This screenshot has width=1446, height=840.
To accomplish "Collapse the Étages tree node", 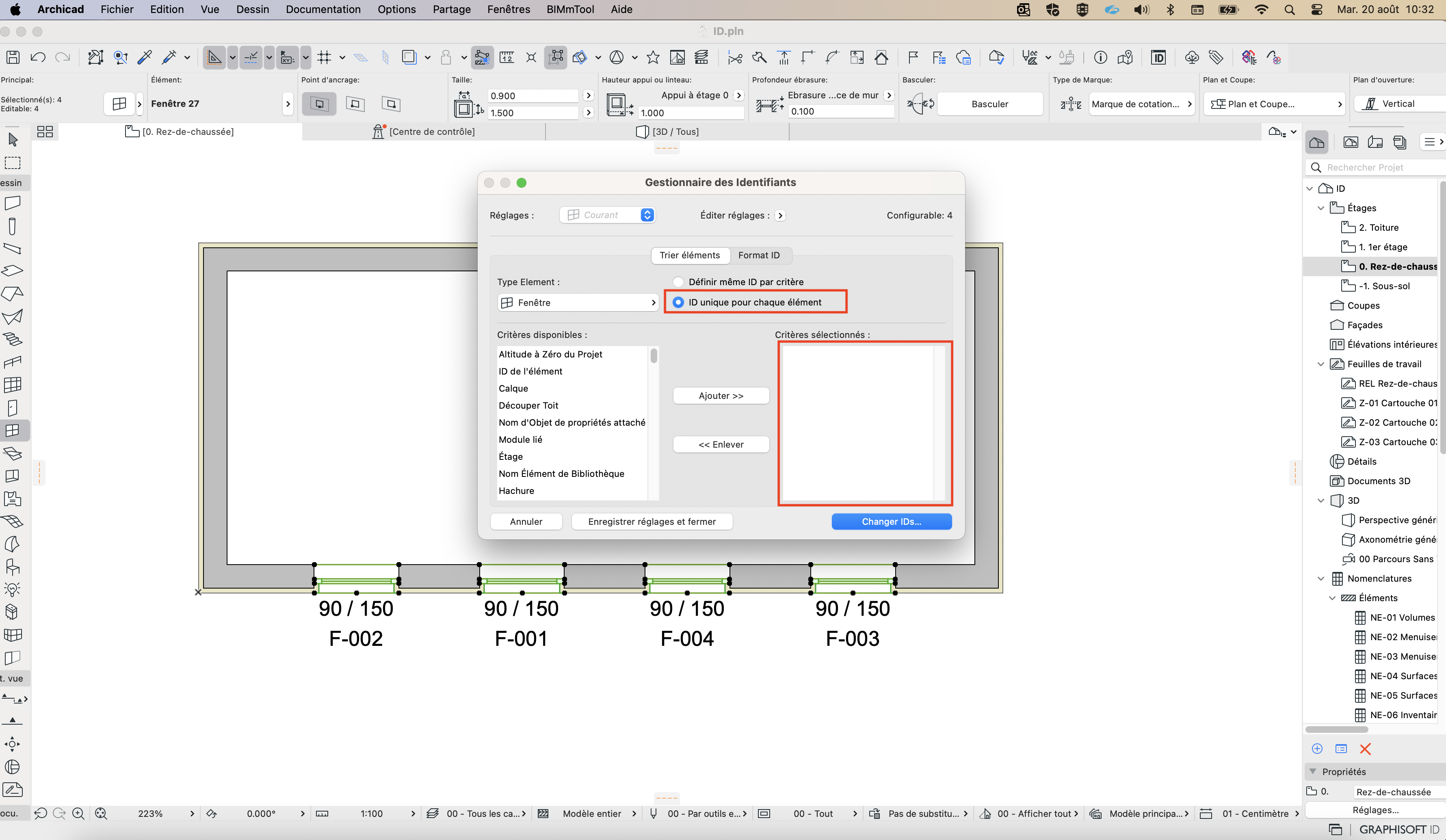I will click(1320, 208).
